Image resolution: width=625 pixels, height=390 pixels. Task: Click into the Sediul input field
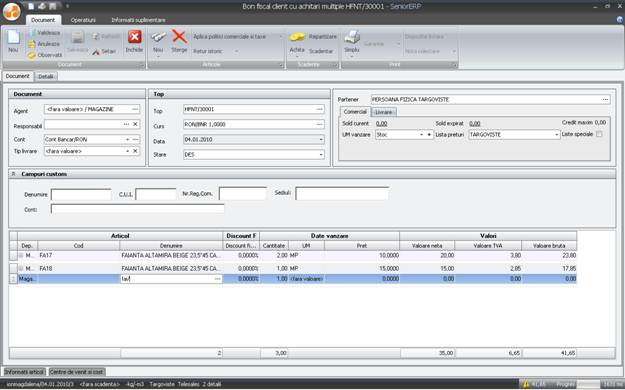(x=342, y=193)
